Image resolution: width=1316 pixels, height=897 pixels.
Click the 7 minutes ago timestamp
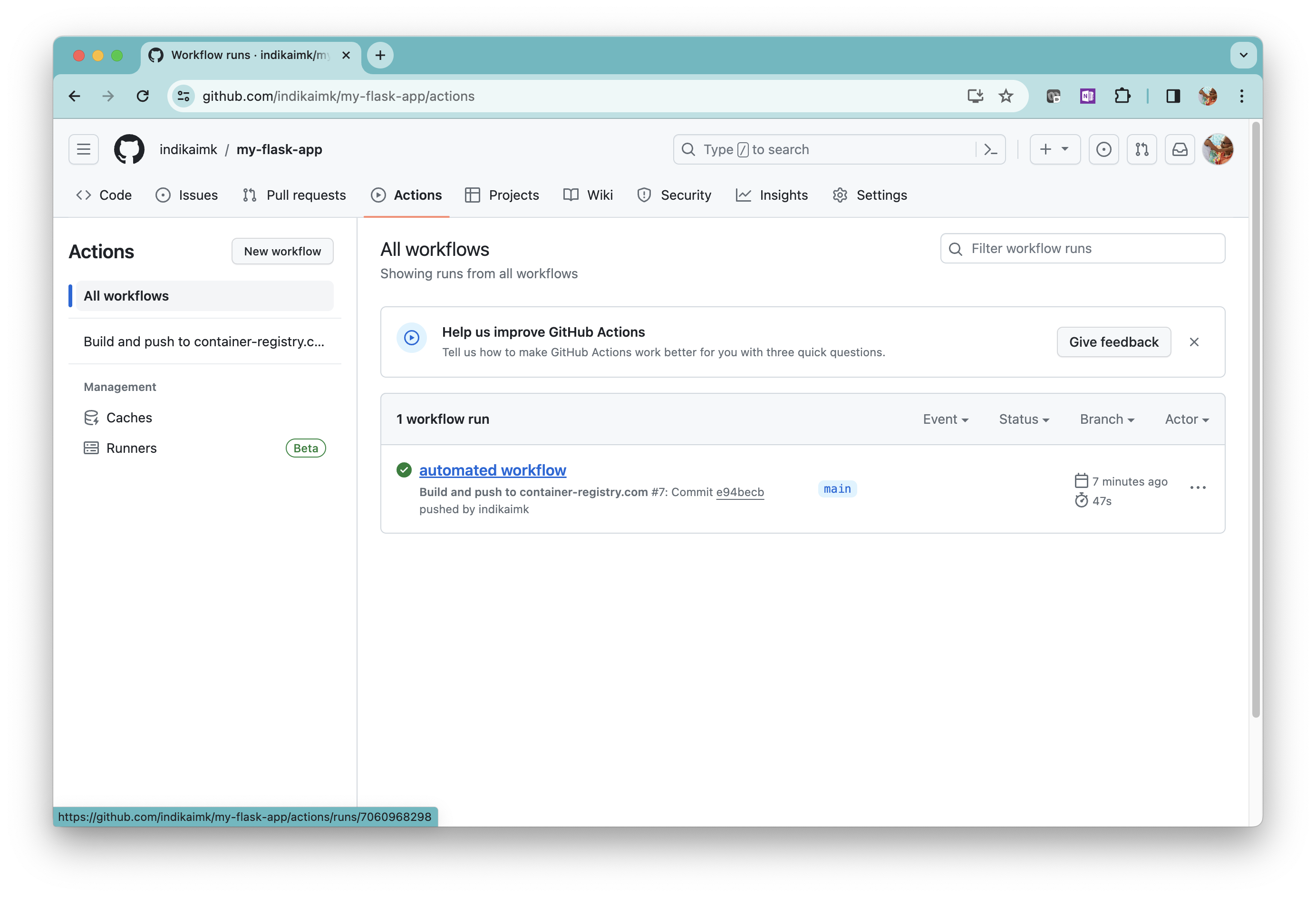[x=1129, y=482]
